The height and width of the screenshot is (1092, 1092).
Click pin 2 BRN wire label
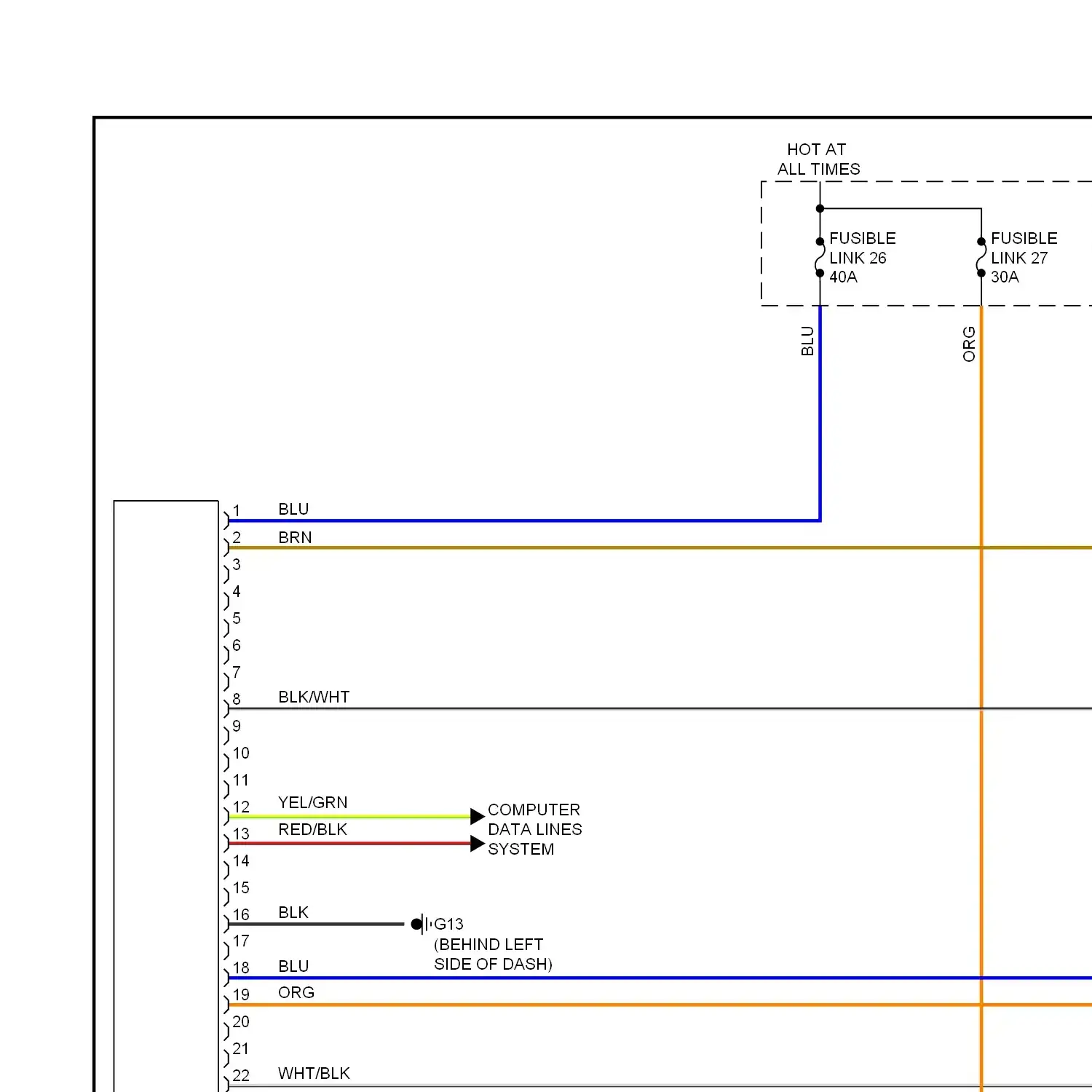point(295,537)
